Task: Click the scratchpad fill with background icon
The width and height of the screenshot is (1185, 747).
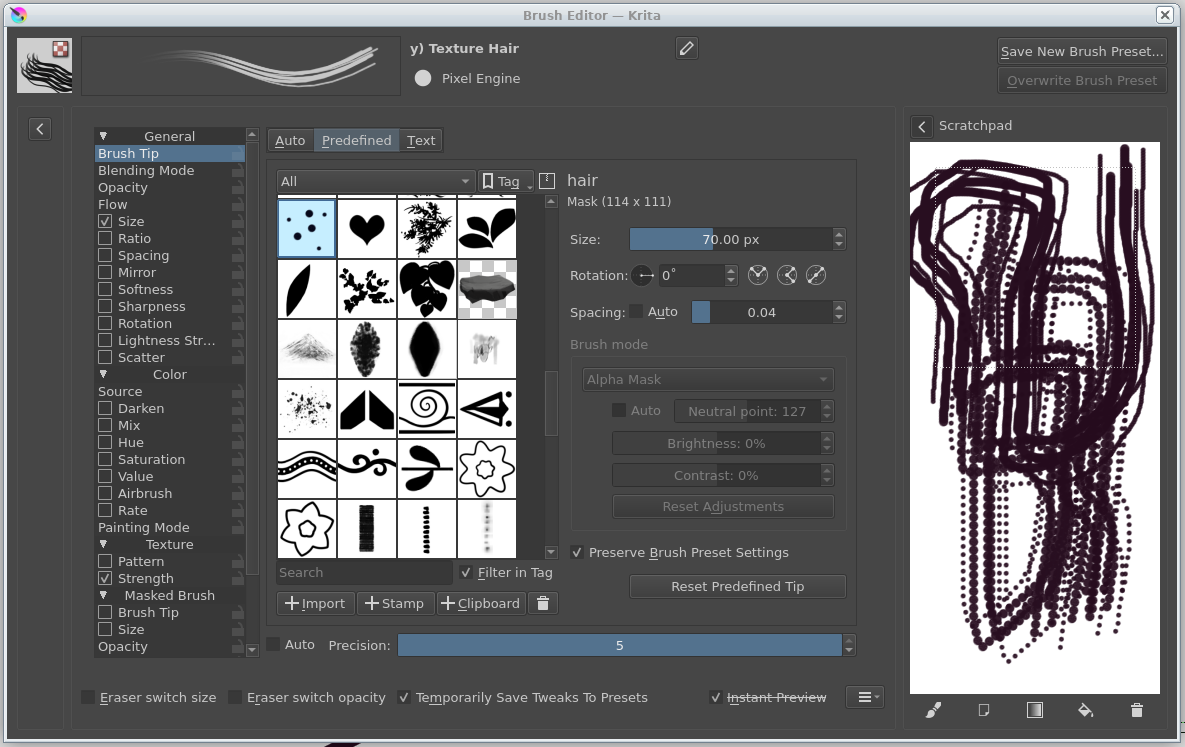Action: pyautogui.click(x=1085, y=710)
